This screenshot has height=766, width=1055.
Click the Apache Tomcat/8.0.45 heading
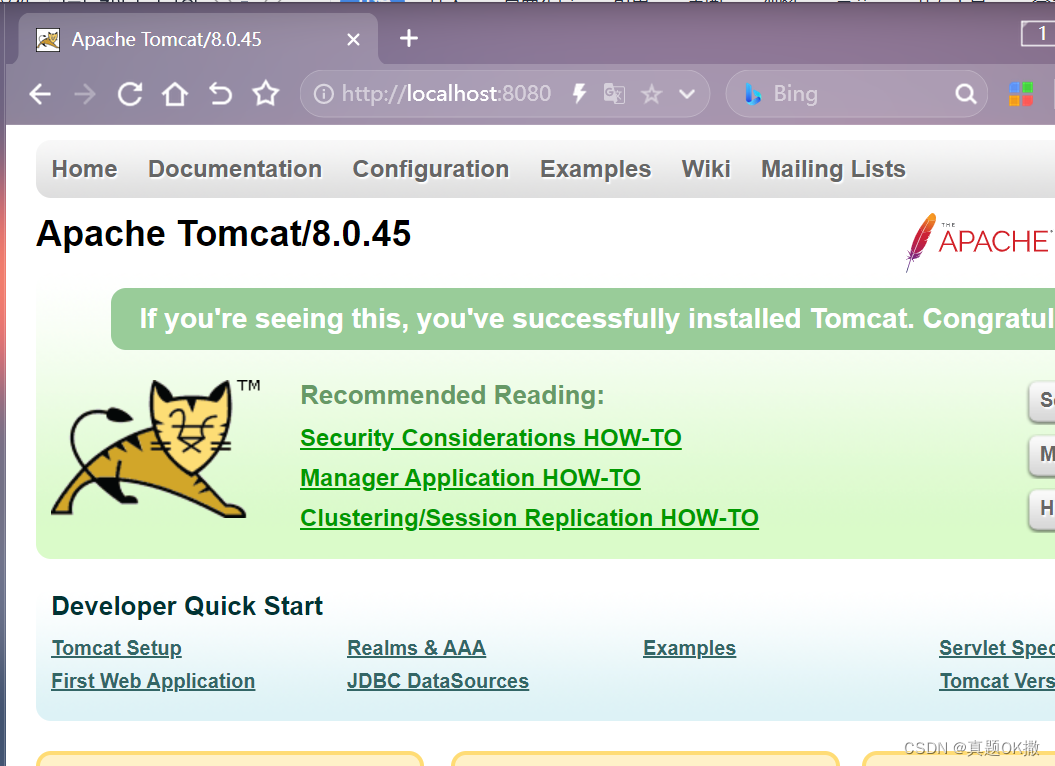(x=223, y=234)
